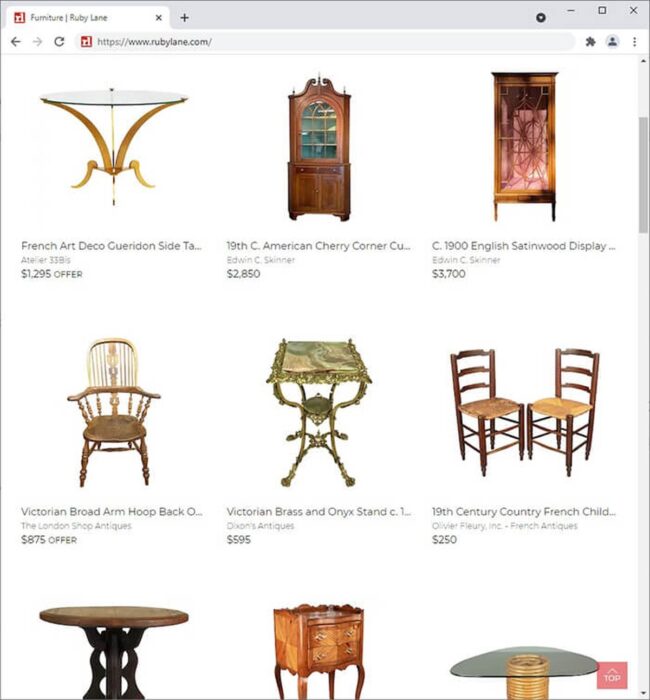Screen dimensions: 650x700
Task: Open Victorian Brass and Onyx Stand image
Action: (x=318, y=412)
